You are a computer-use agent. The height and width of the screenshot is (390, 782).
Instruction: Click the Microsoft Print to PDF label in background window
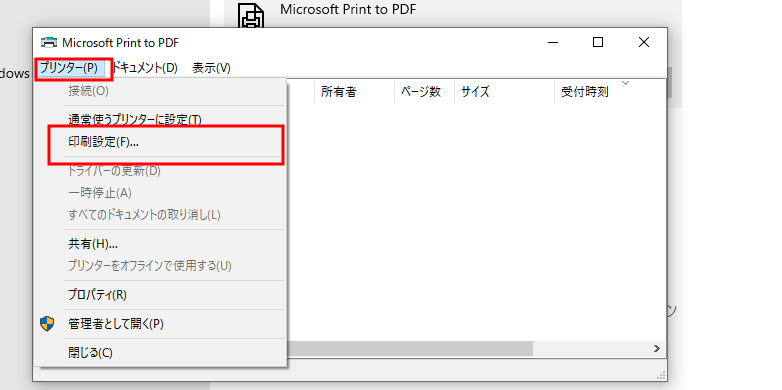coord(348,9)
